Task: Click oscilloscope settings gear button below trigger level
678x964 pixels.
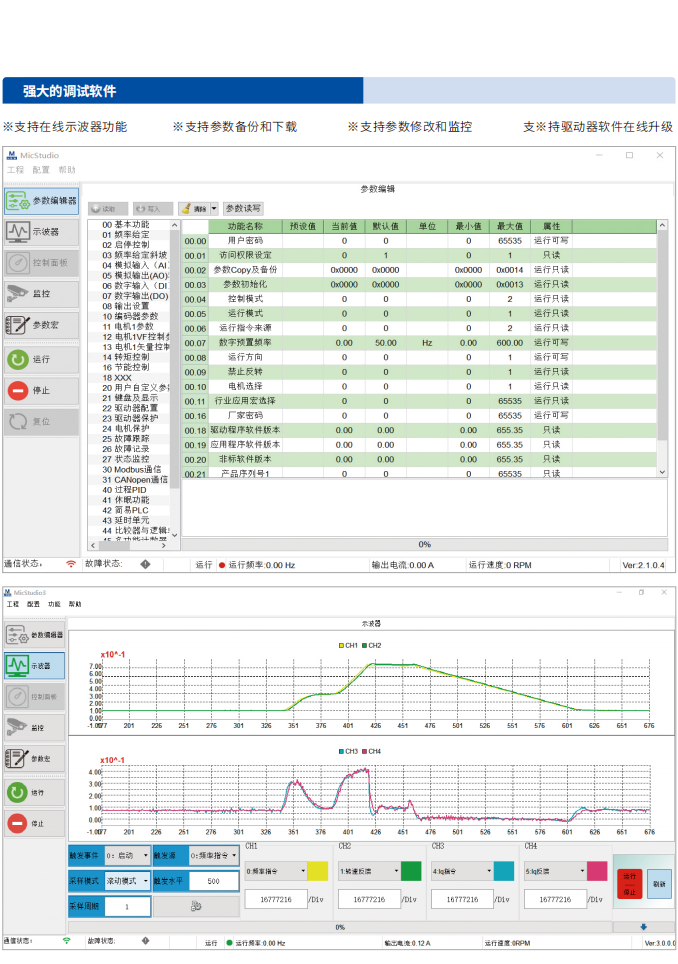Action: [196, 906]
